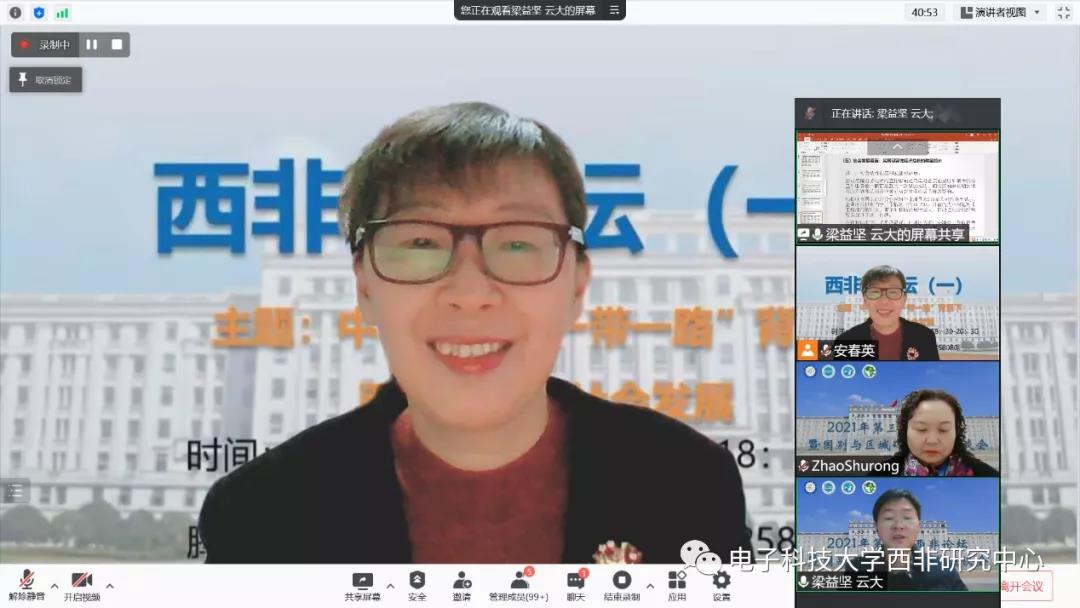Click the 正在讲话: 梁益坚 云大 speaker label
1080x608 pixels.
(x=882, y=114)
